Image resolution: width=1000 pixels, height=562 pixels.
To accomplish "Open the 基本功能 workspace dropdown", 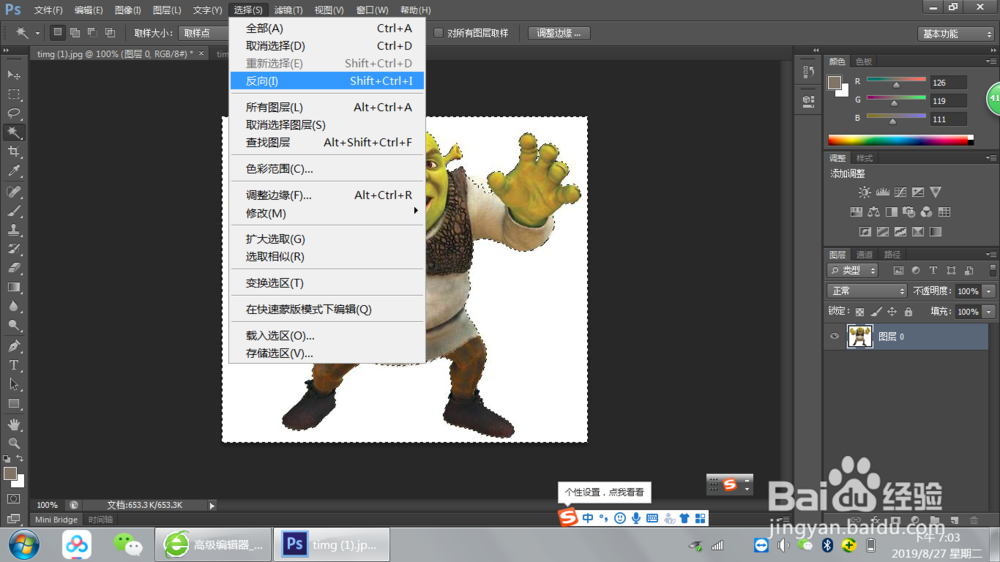I will (956, 34).
